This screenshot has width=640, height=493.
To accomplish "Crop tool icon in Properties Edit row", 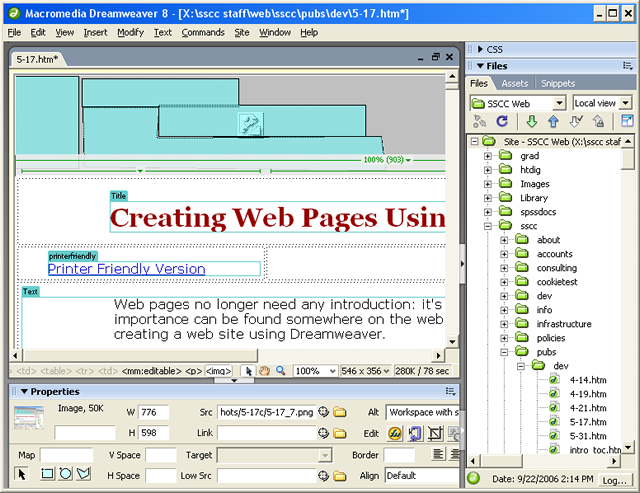I will point(436,433).
